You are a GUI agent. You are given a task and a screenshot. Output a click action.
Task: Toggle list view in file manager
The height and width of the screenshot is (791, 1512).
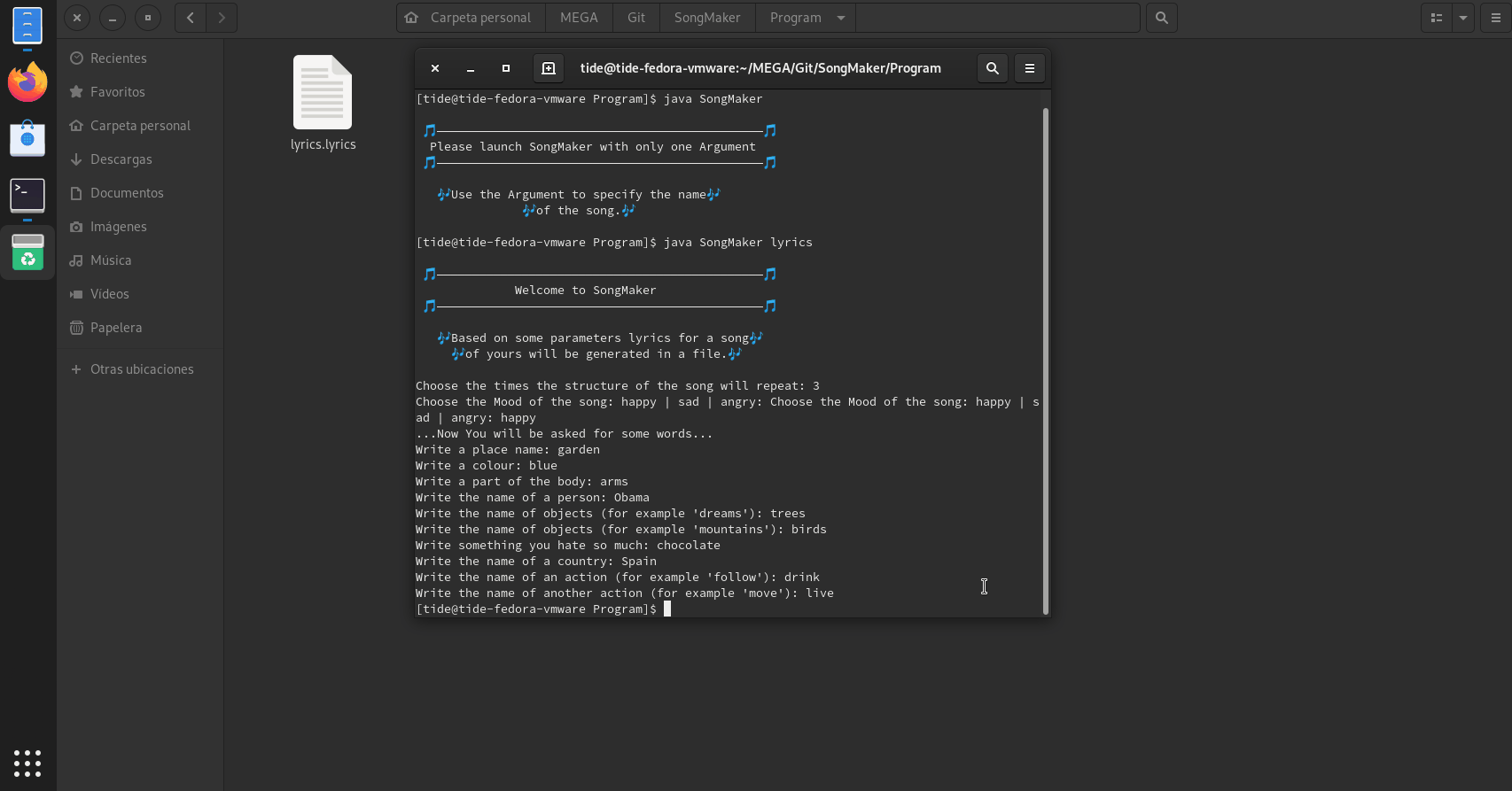[1437, 18]
